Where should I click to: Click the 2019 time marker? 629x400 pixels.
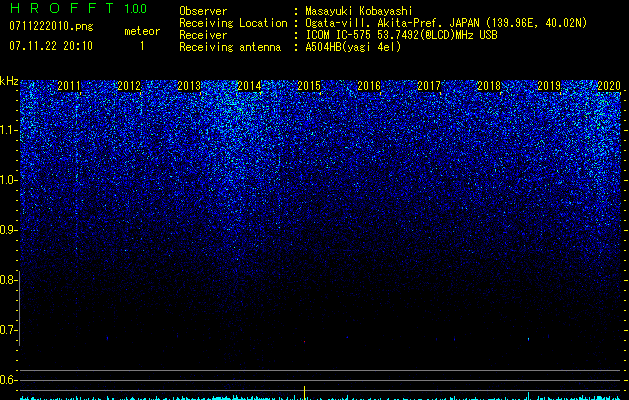549,86
